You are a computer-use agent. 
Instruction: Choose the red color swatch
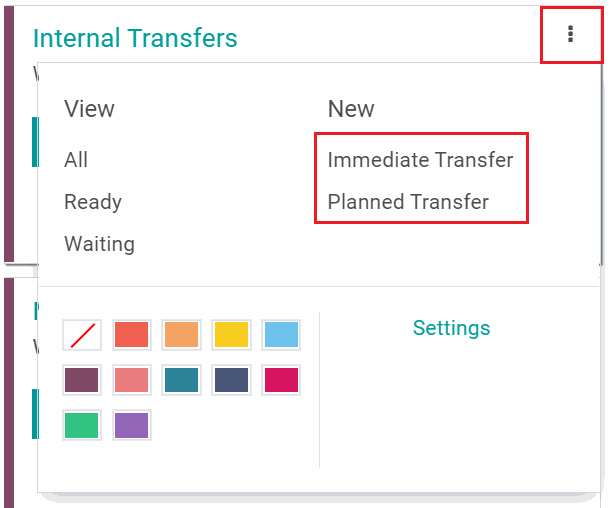point(131,335)
